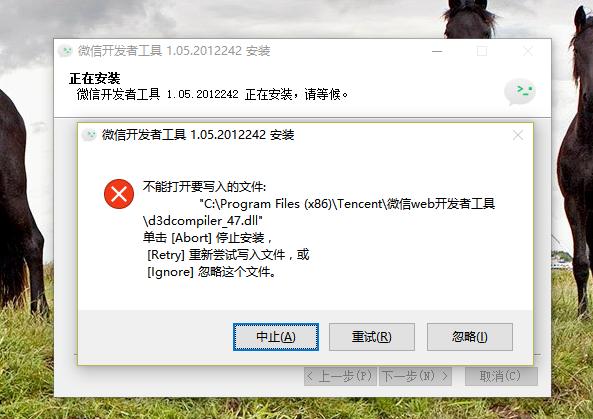Click the error dialog title text
The image size is (593, 419).
(198, 135)
